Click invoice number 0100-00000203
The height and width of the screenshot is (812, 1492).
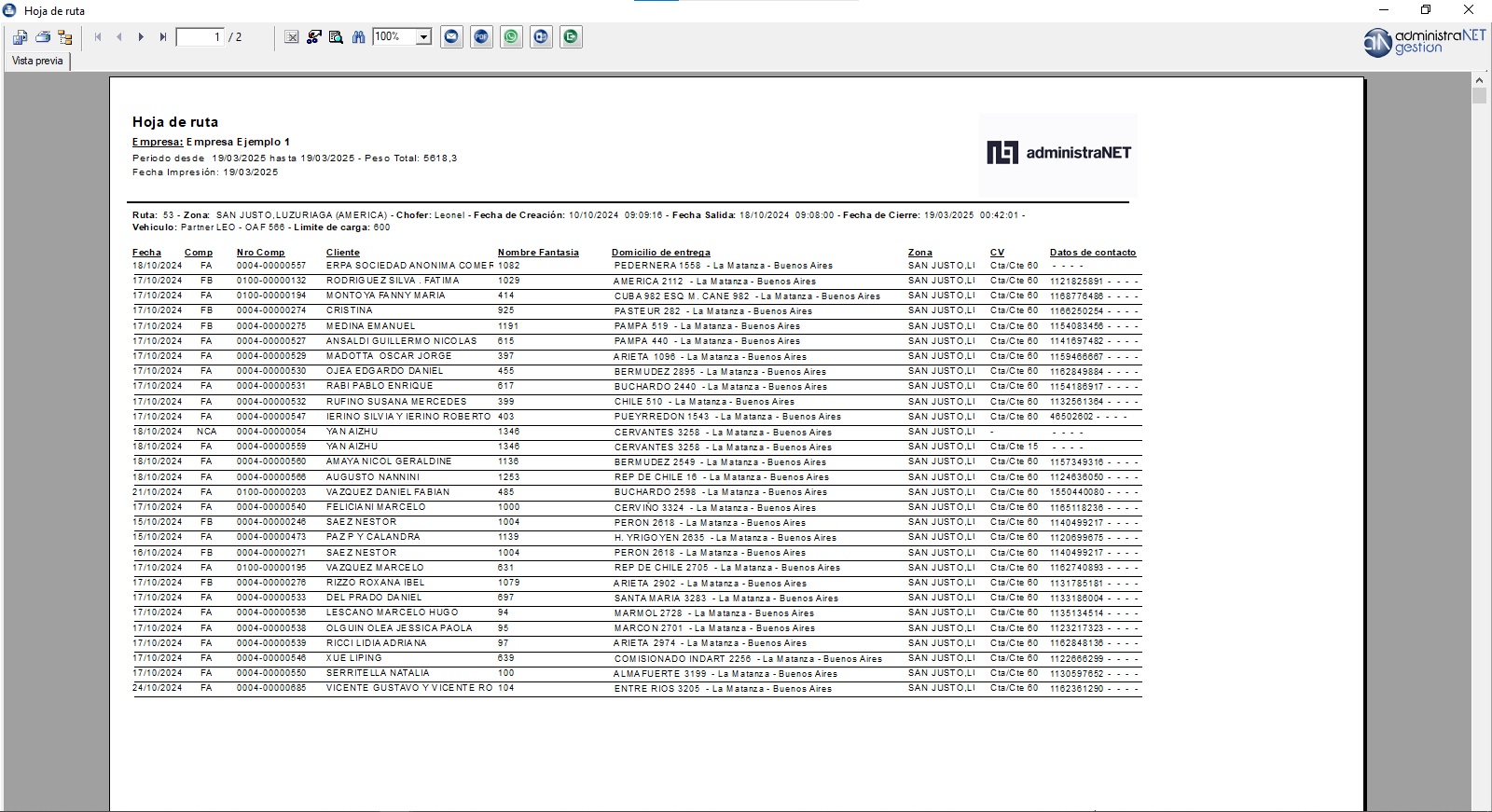[x=271, y=492]
